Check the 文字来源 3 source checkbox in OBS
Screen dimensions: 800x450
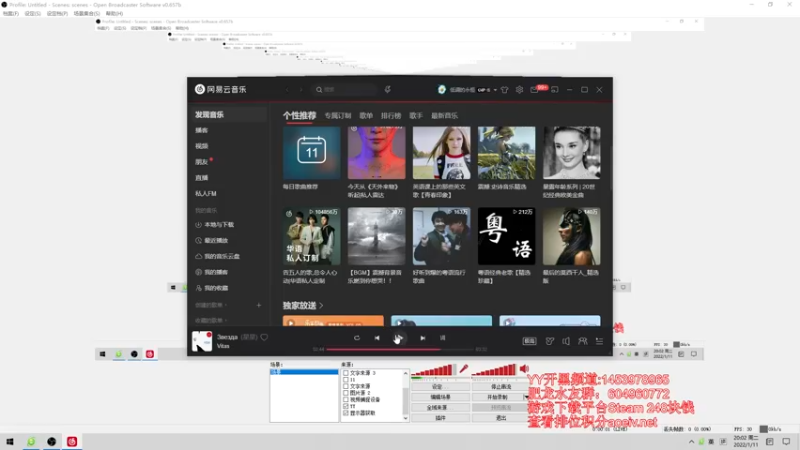pos(346,373)
